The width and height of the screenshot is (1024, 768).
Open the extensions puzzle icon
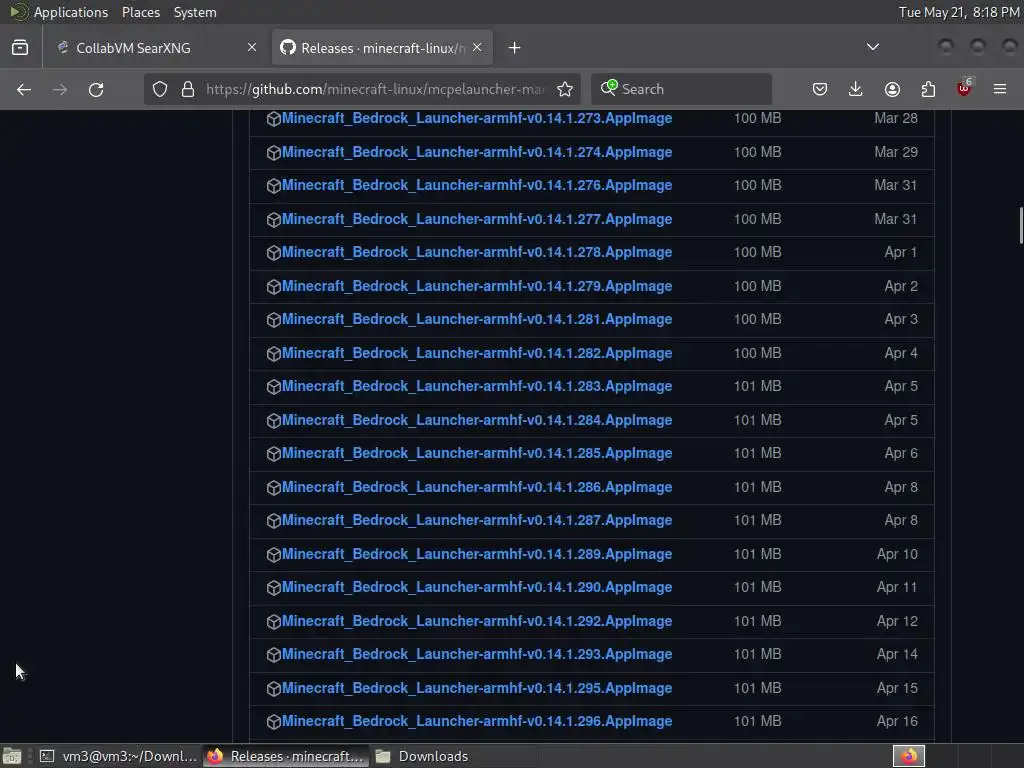click(928, 89)
